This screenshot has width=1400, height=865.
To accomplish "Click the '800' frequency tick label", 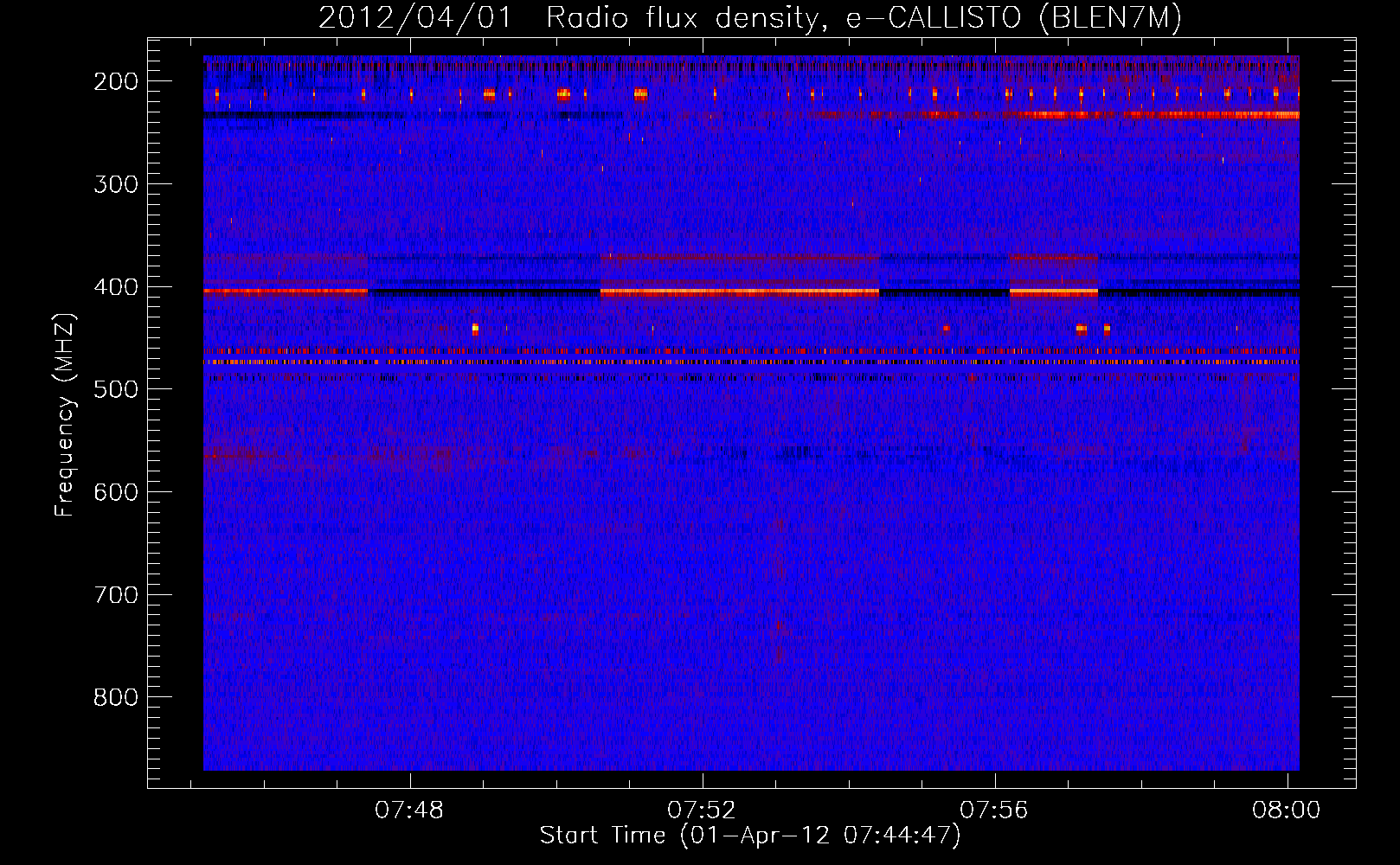I will click(116, 697).
